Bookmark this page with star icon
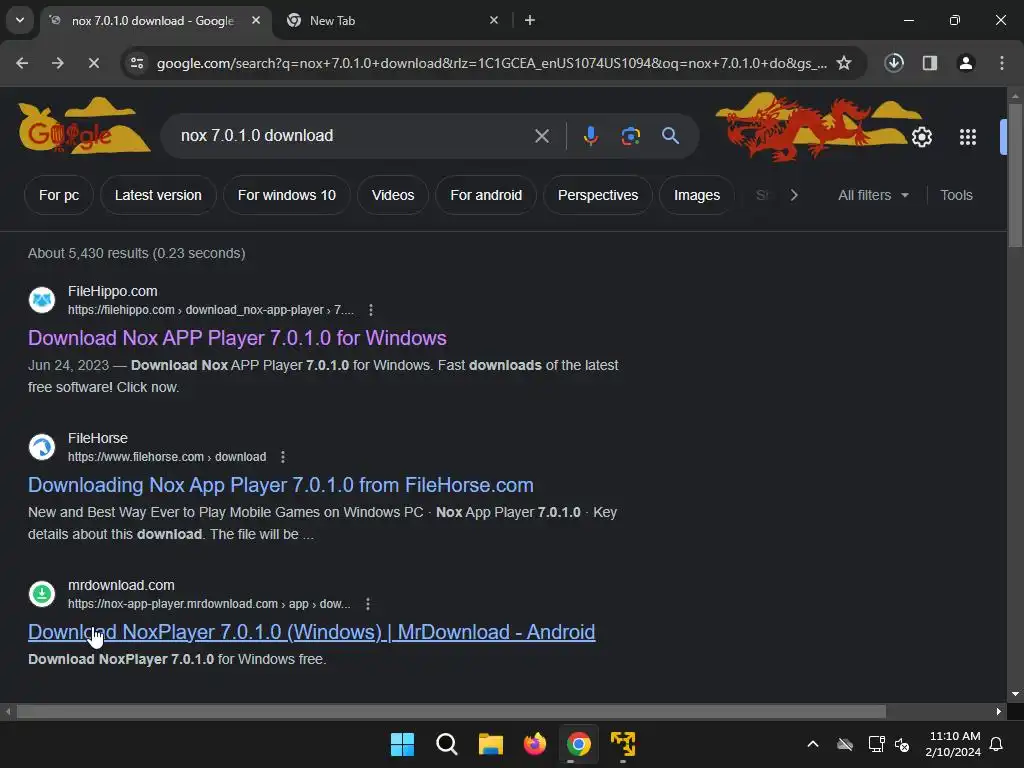Viewport: 1024px width, 768px height. [x=844, y=63]
